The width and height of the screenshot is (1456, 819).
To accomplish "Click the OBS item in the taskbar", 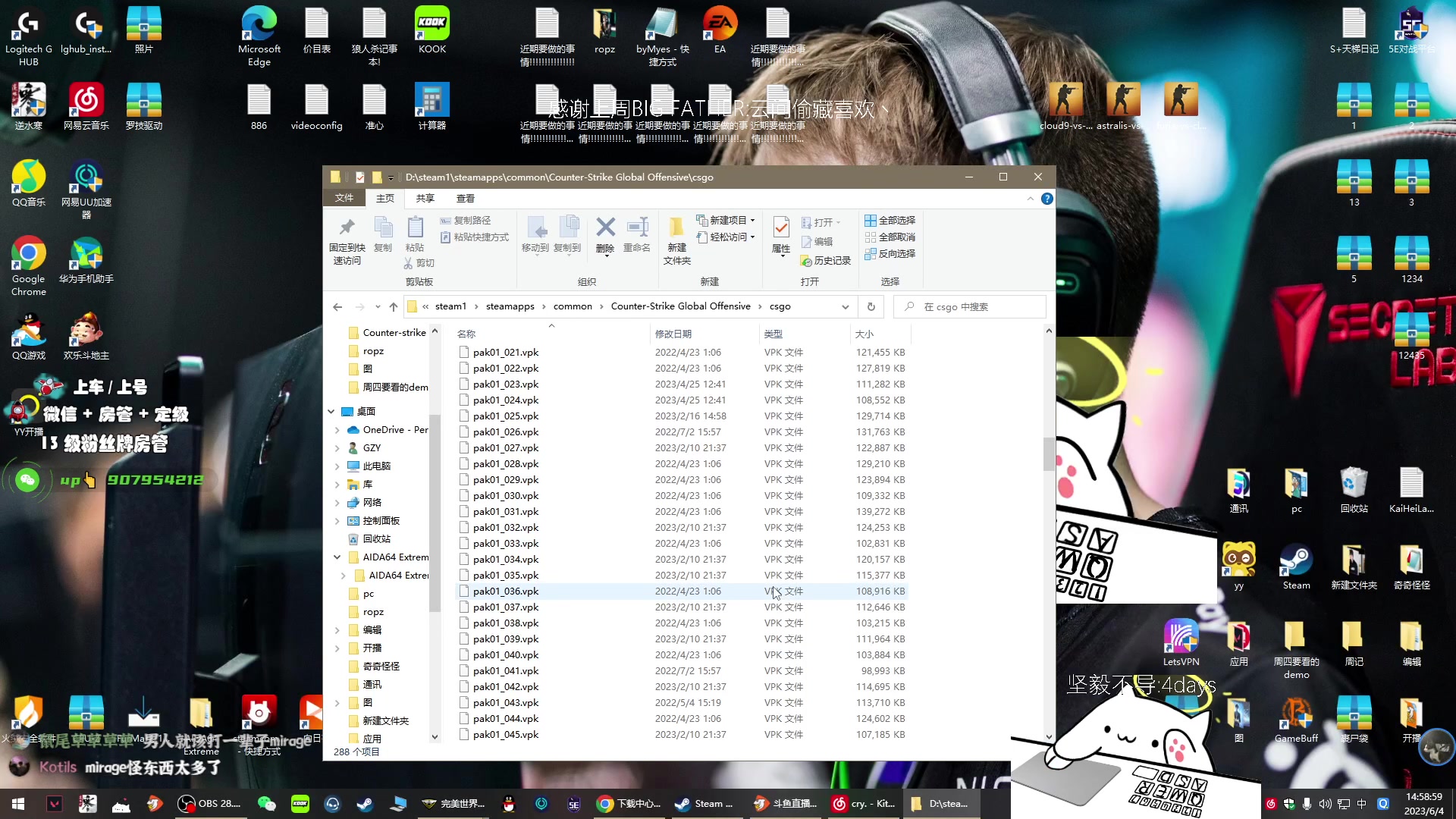I will point(209,804).
